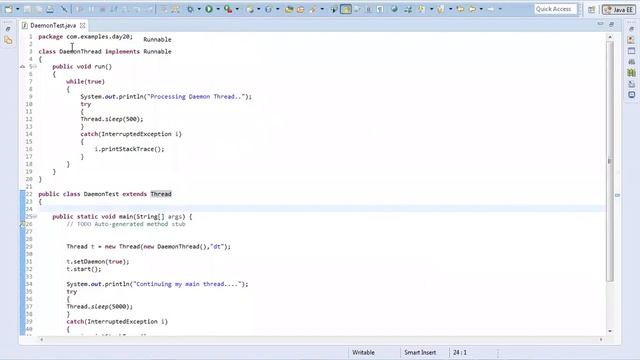Image resolution: width=640 pixels, height=360 pixels.
Task: Click the Open Perspective icon
Action: click(591, 9)
